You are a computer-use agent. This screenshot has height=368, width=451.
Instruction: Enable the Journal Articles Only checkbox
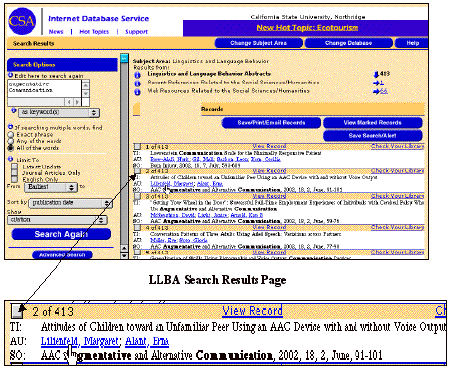[x=14, y=173]
